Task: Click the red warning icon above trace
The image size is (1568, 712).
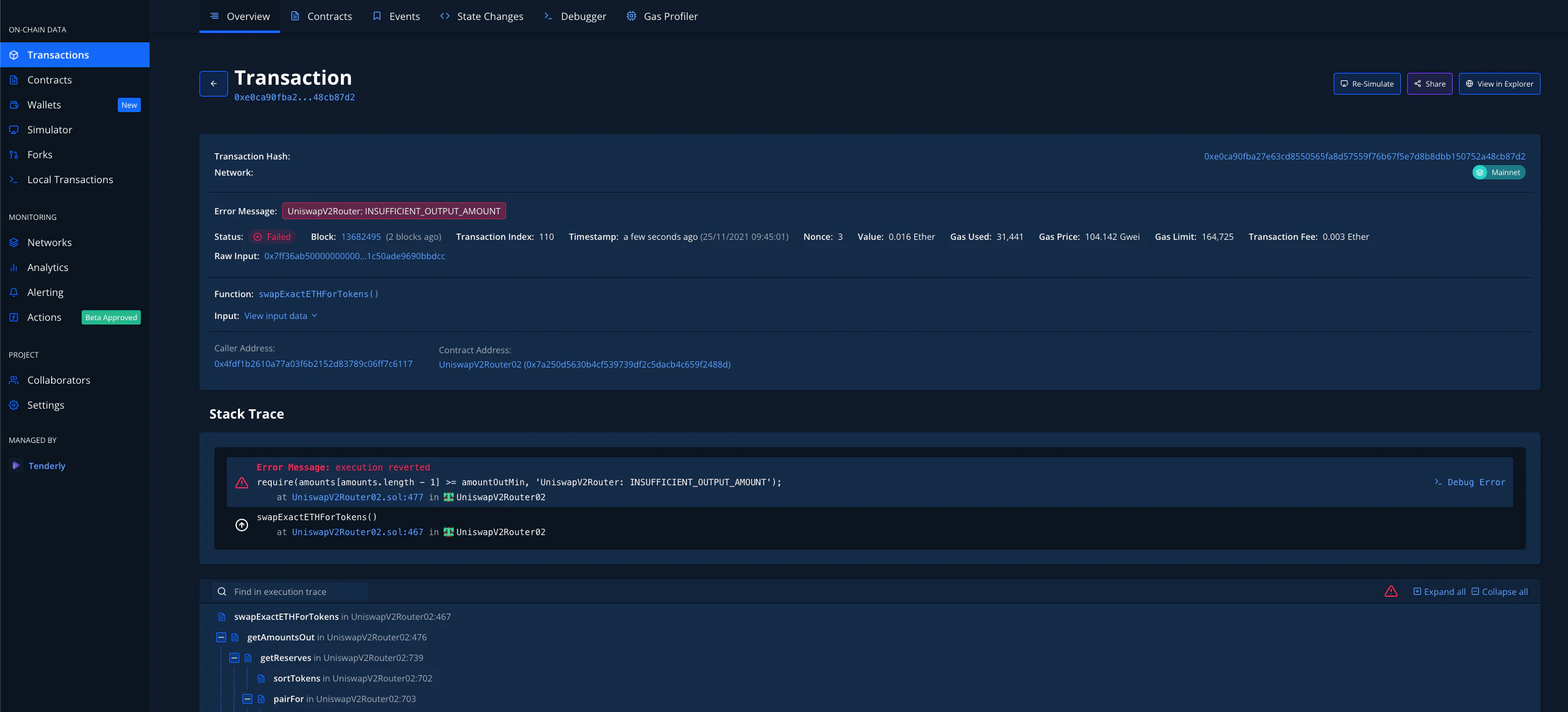Action: click(x=1391, y=591)
